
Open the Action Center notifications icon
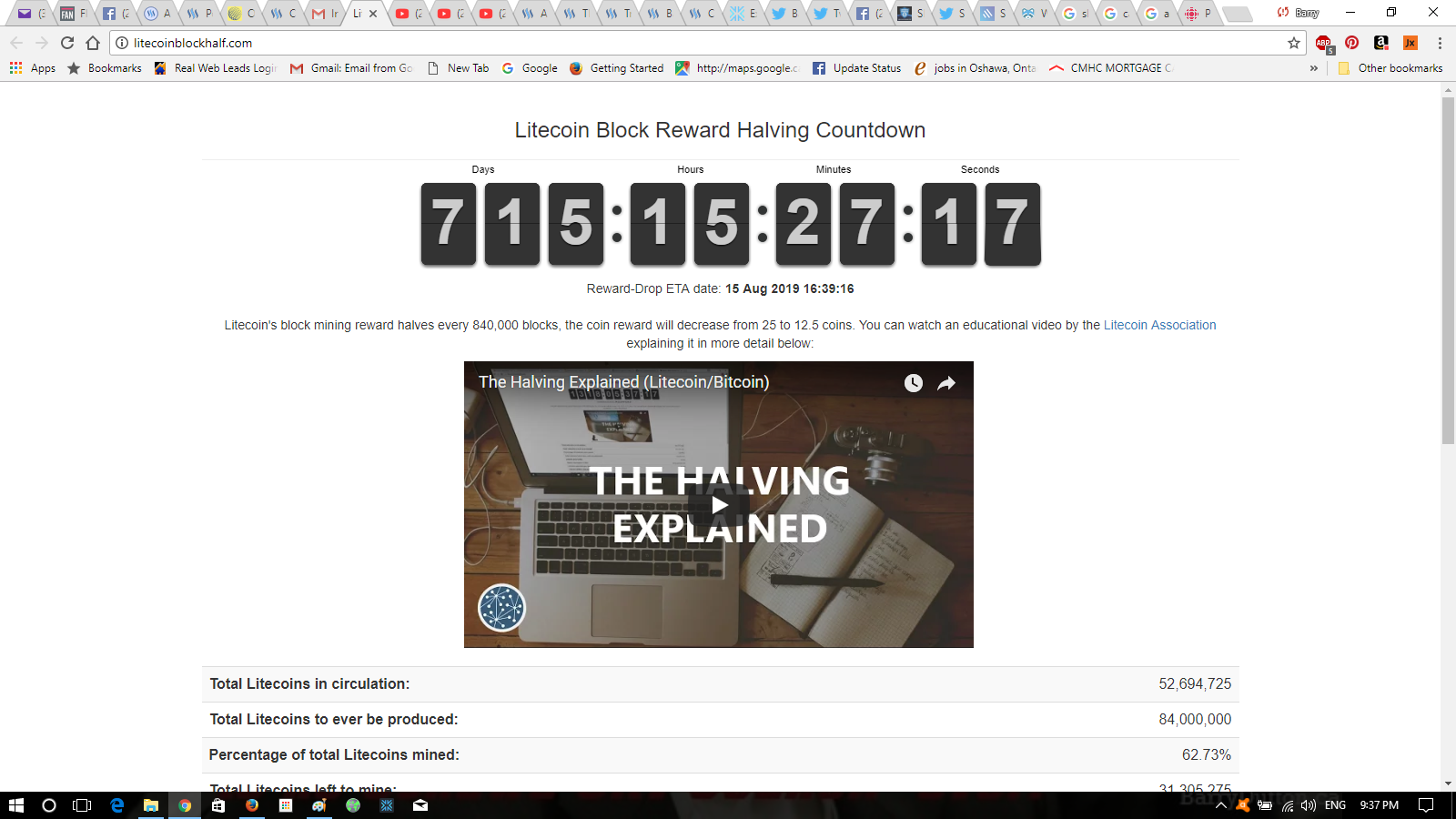[1426, 805]
